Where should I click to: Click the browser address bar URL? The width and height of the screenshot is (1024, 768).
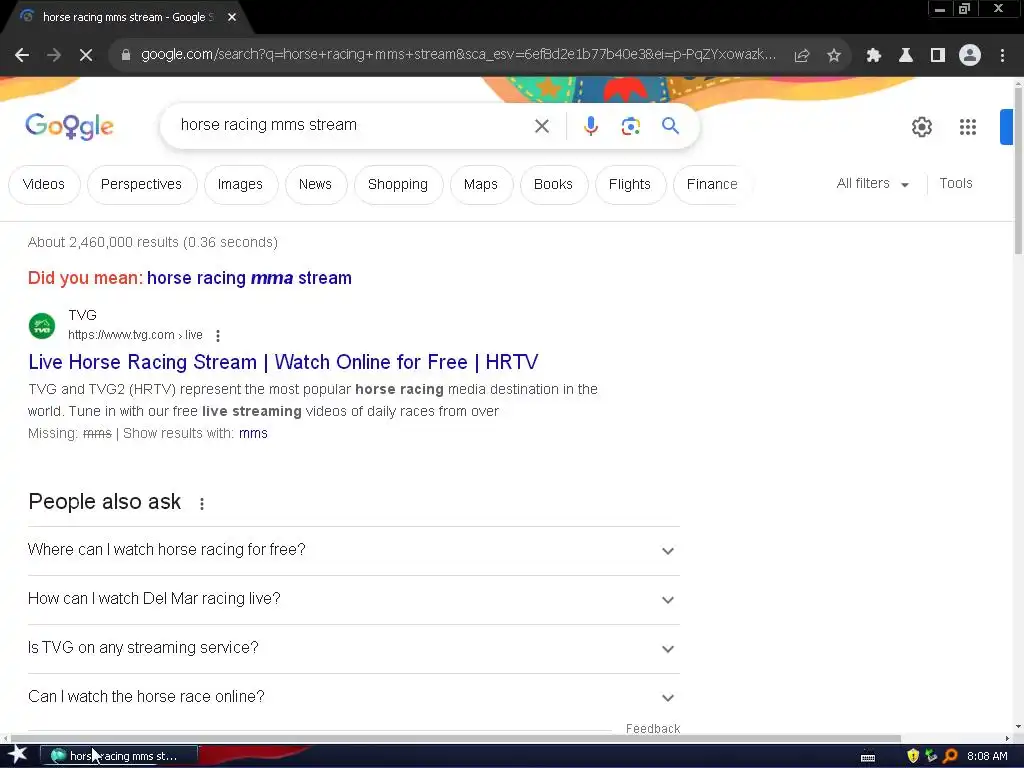coord(457,55)
